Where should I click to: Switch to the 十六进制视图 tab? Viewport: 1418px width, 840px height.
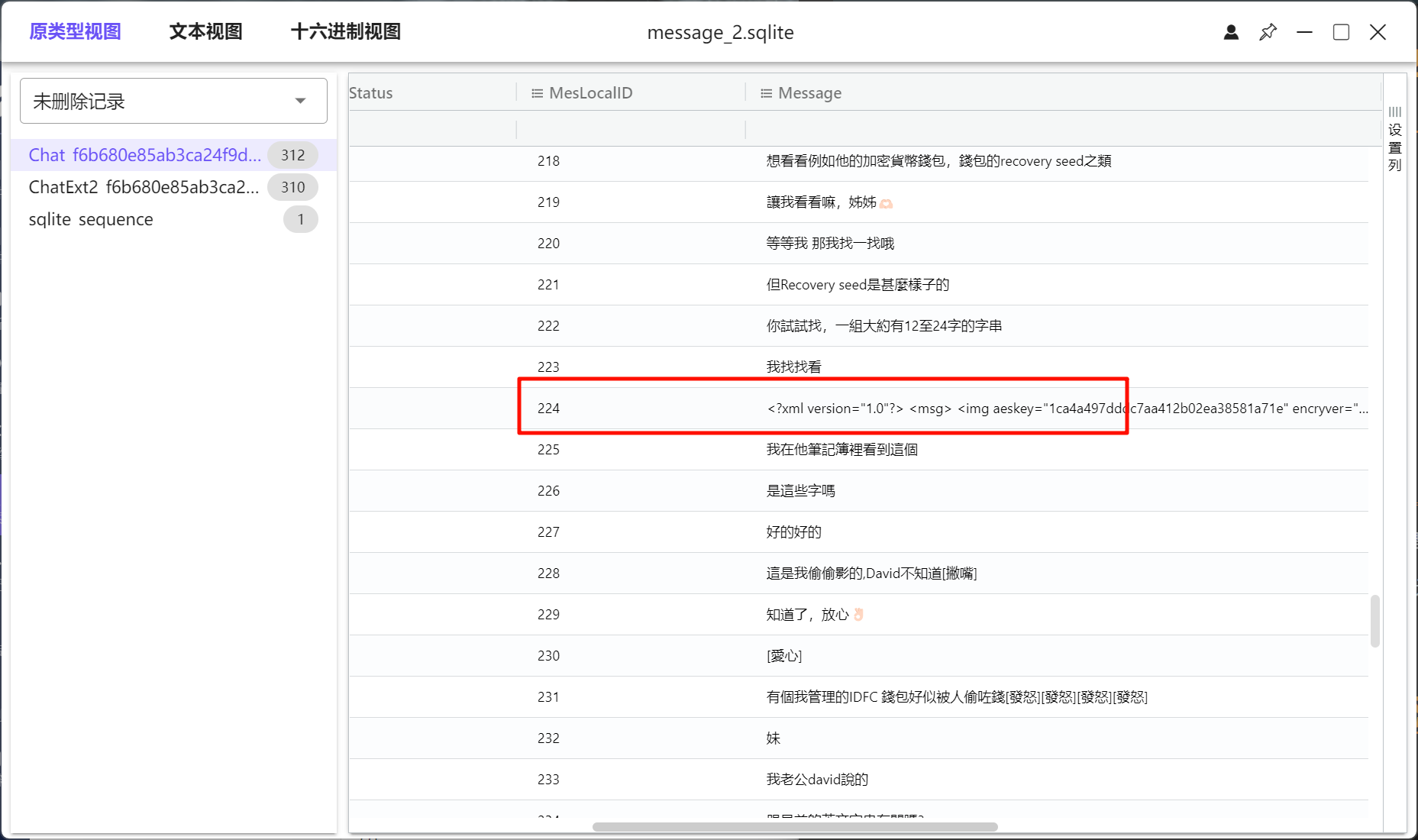click(x=345, y=31)
